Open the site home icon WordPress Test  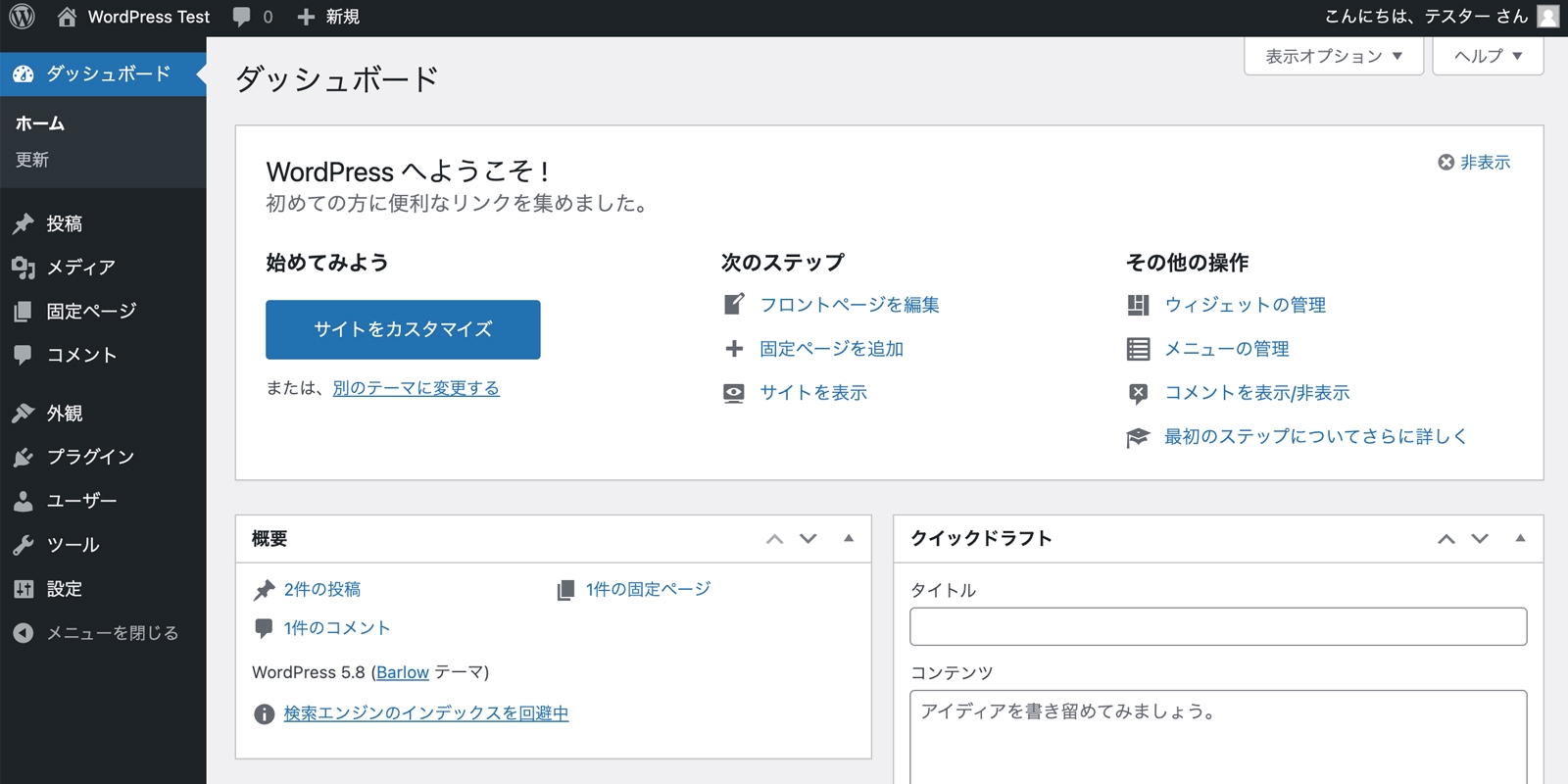coord(67,17)
